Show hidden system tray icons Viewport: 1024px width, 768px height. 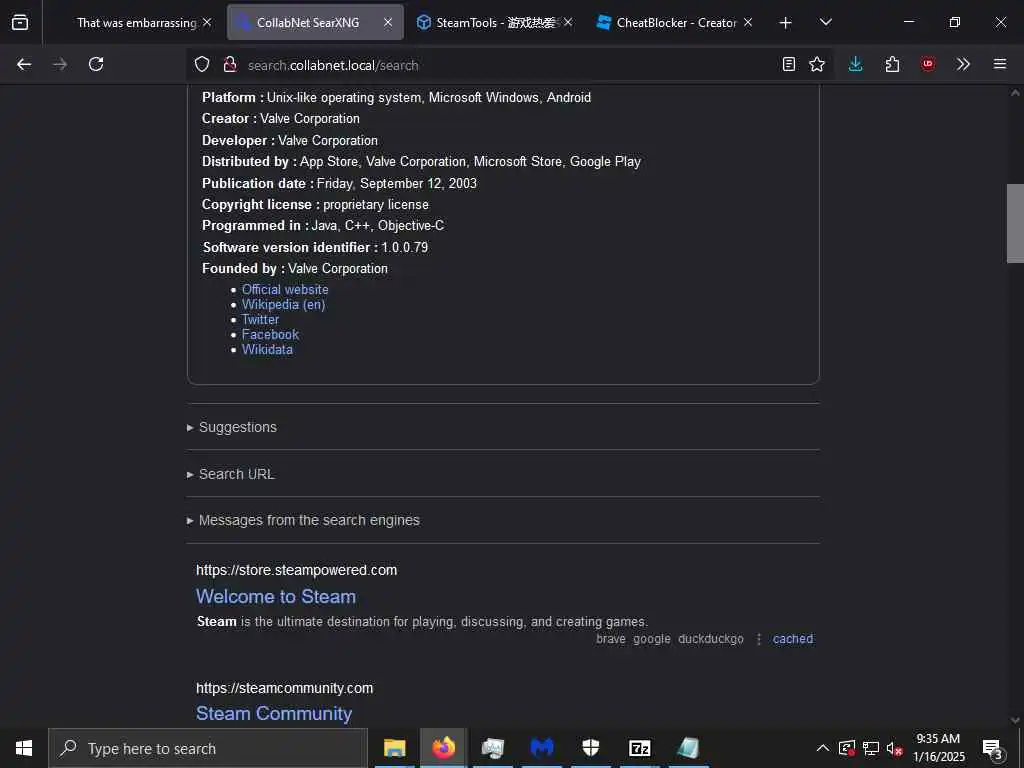(823, 748)
